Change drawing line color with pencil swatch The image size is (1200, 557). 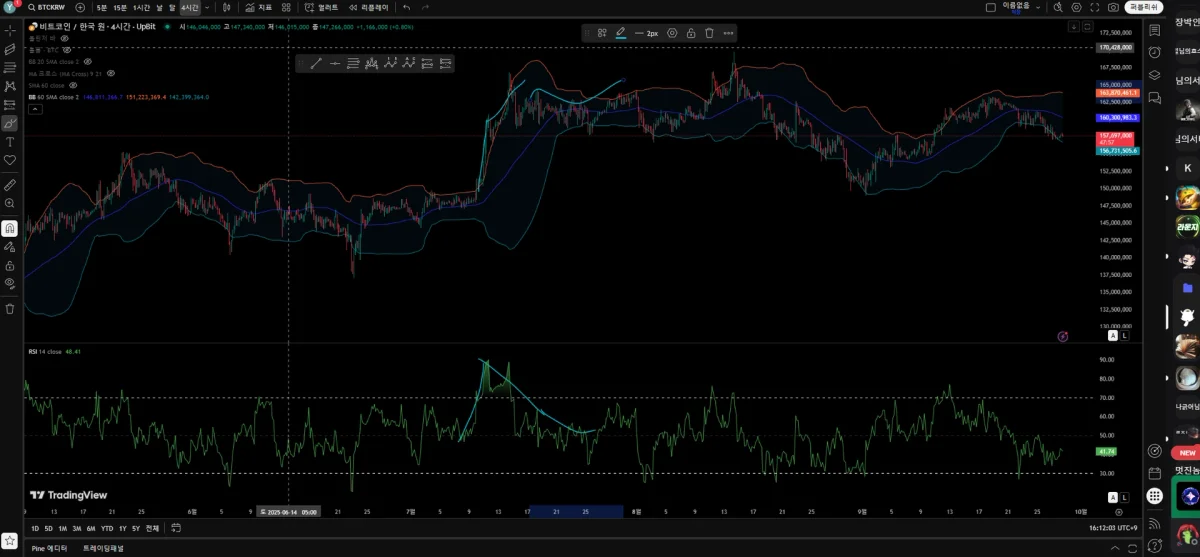coord(621,33)
